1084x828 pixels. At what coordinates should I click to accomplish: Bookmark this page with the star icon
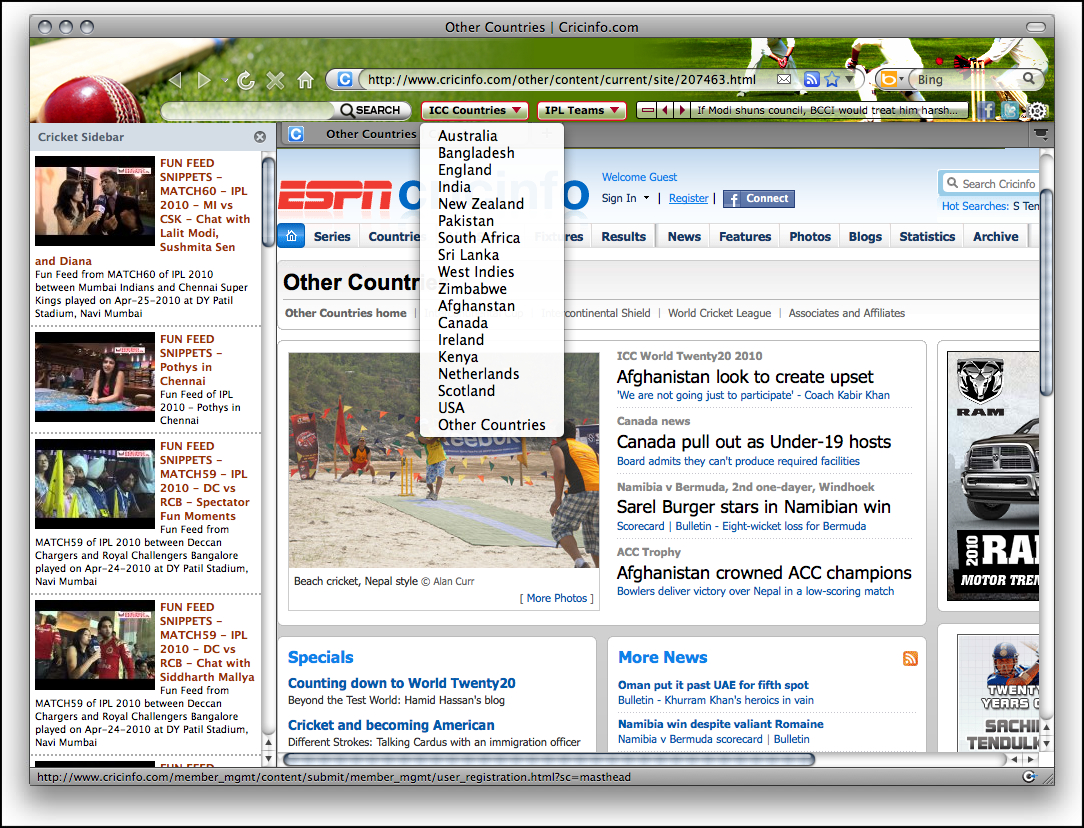832,79
